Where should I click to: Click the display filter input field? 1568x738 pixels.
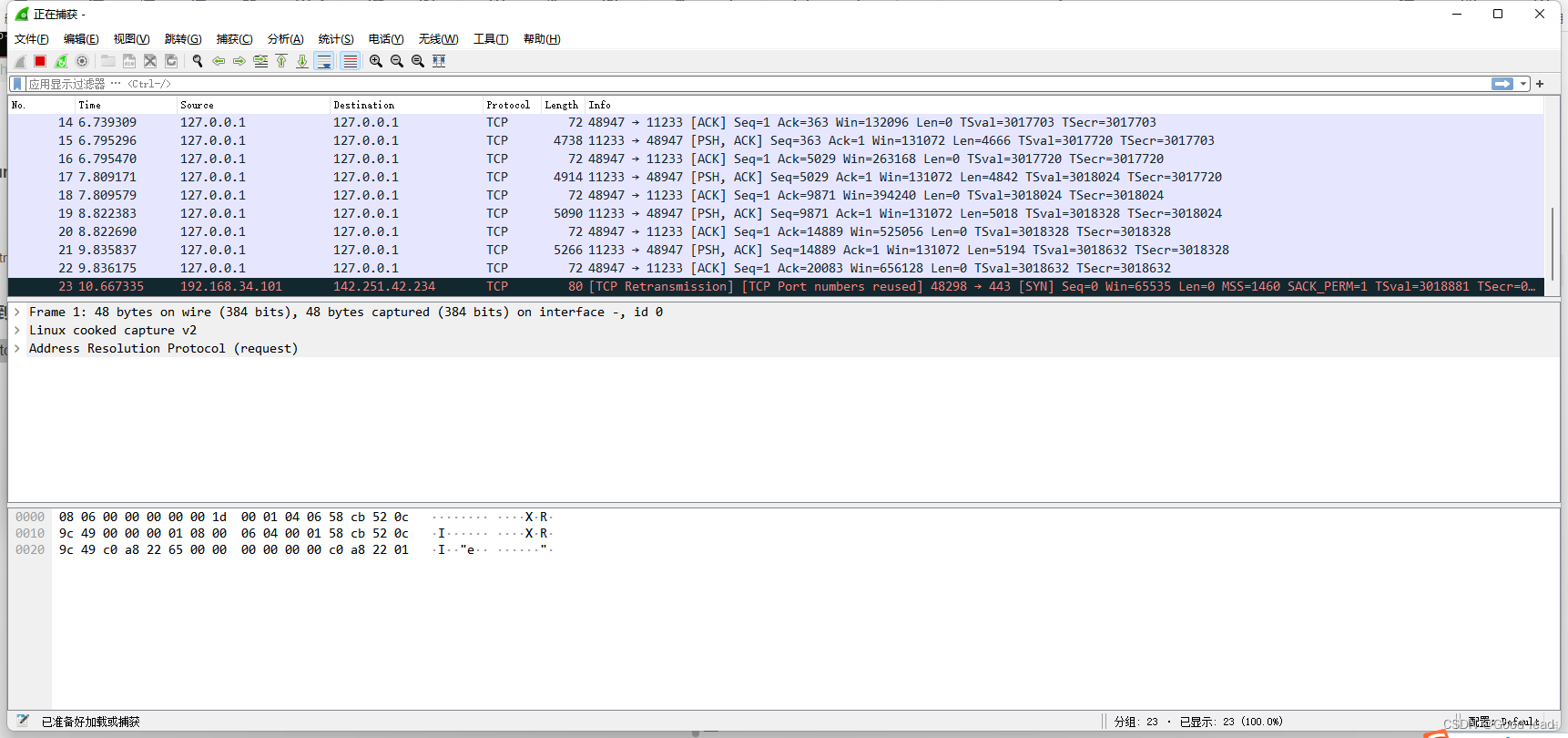pos(756,84)
